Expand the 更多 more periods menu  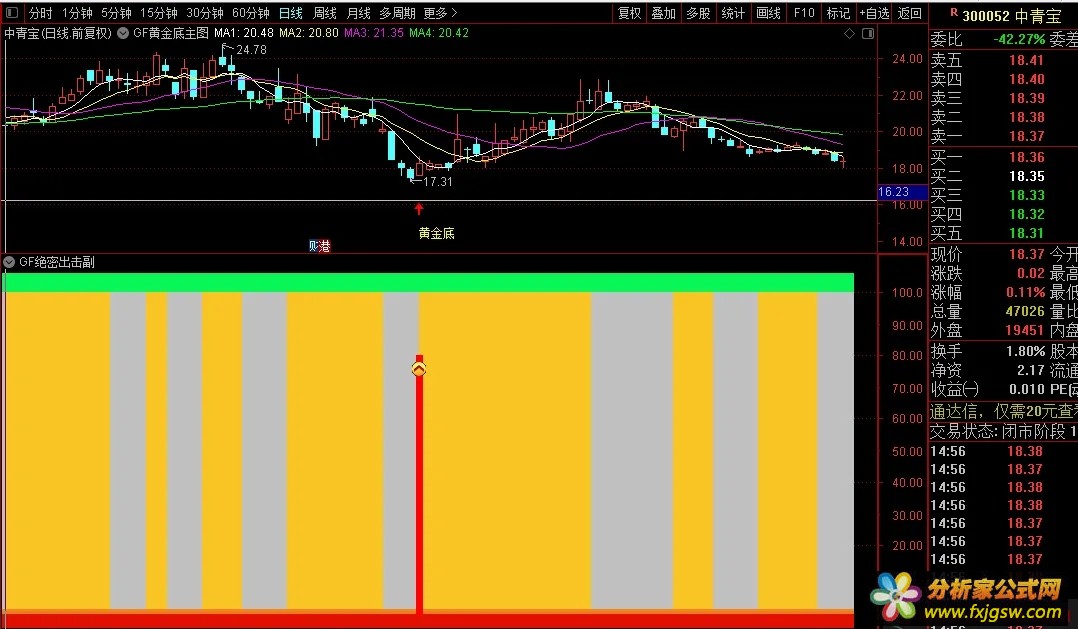(441, 13)
